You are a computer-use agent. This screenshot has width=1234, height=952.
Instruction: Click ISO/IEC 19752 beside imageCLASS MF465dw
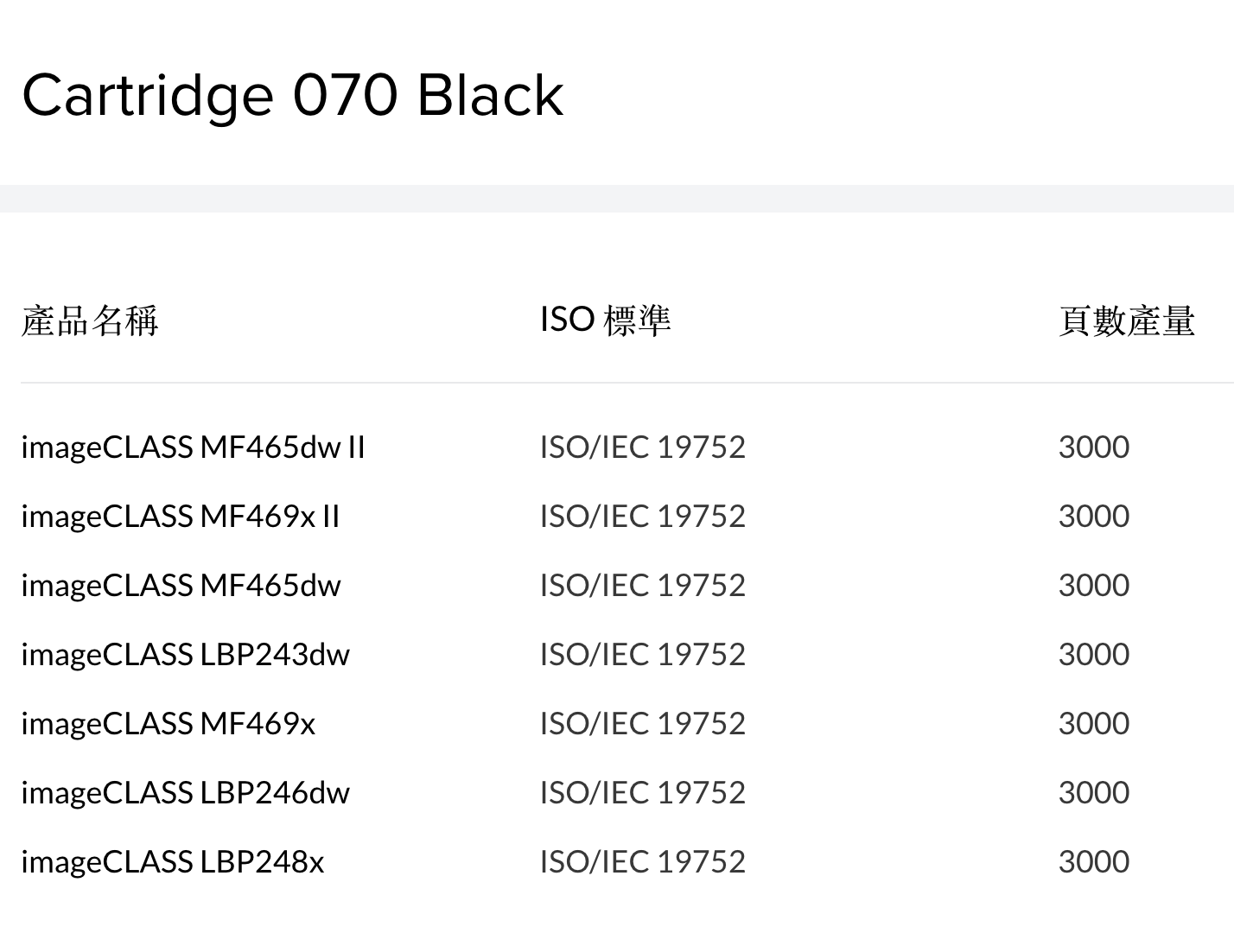tap(642, 586)
